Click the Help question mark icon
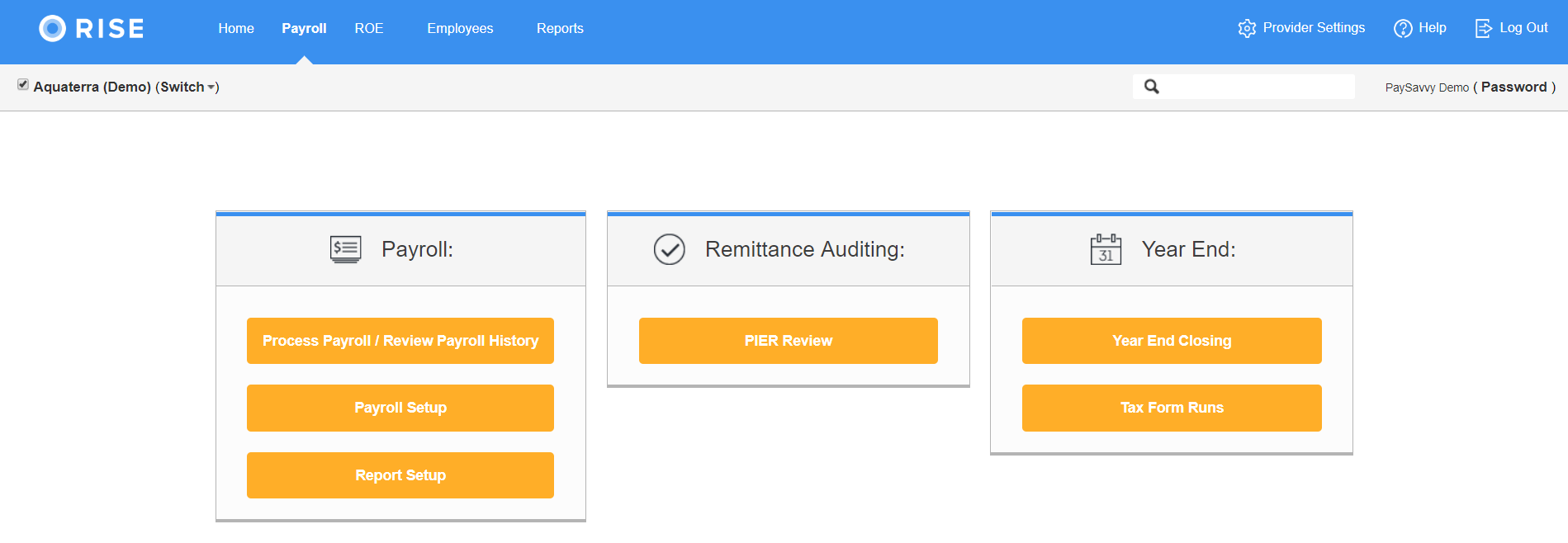The width and height of the screenshot is (1568, 543). [1403, 29]
